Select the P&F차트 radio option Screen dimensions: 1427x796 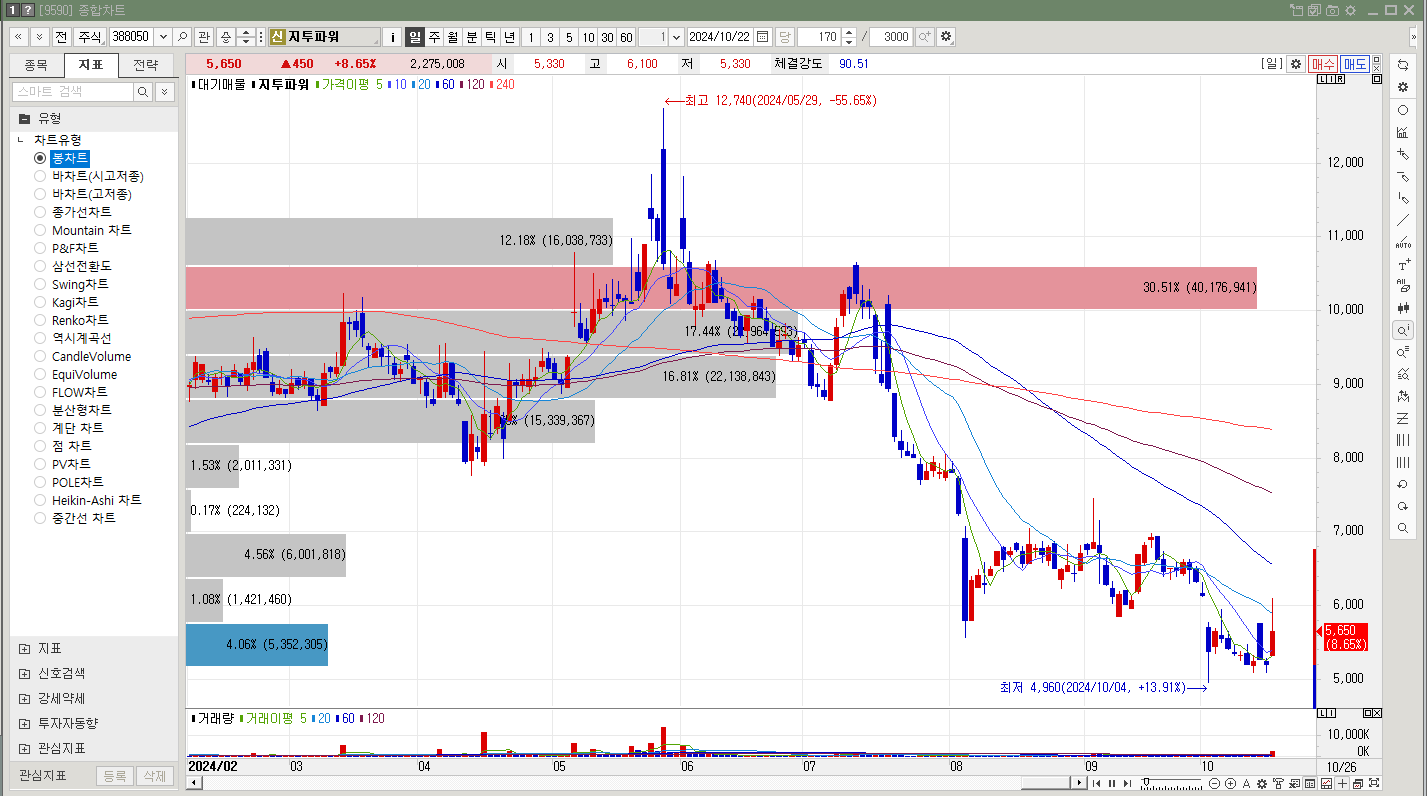point(40,248)
